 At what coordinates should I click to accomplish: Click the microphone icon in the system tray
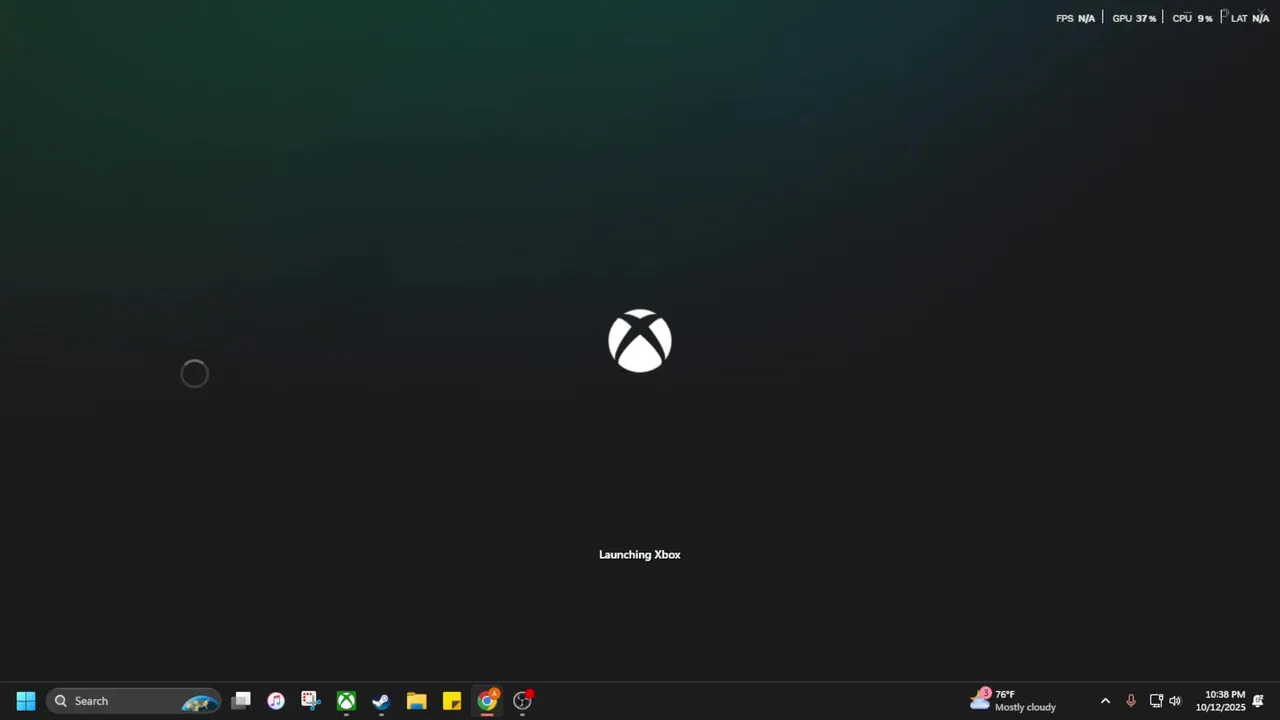coord(1131,701)
